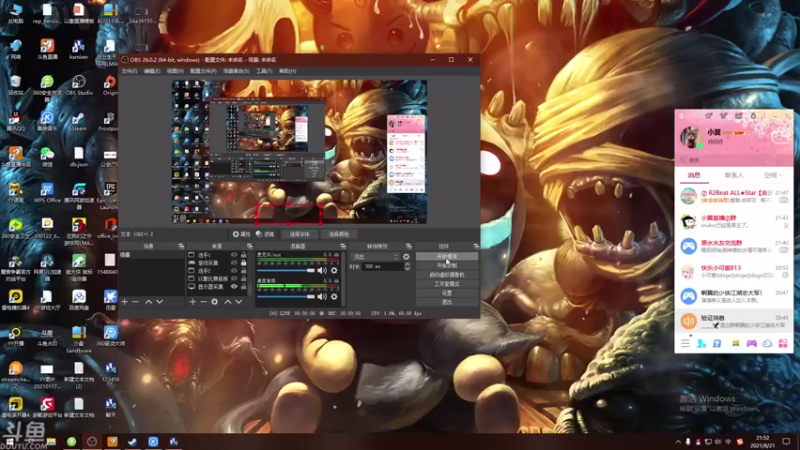Pop out the 混音器 dock panel
This screenshot has height=450, width=800.
click(343, 246)
